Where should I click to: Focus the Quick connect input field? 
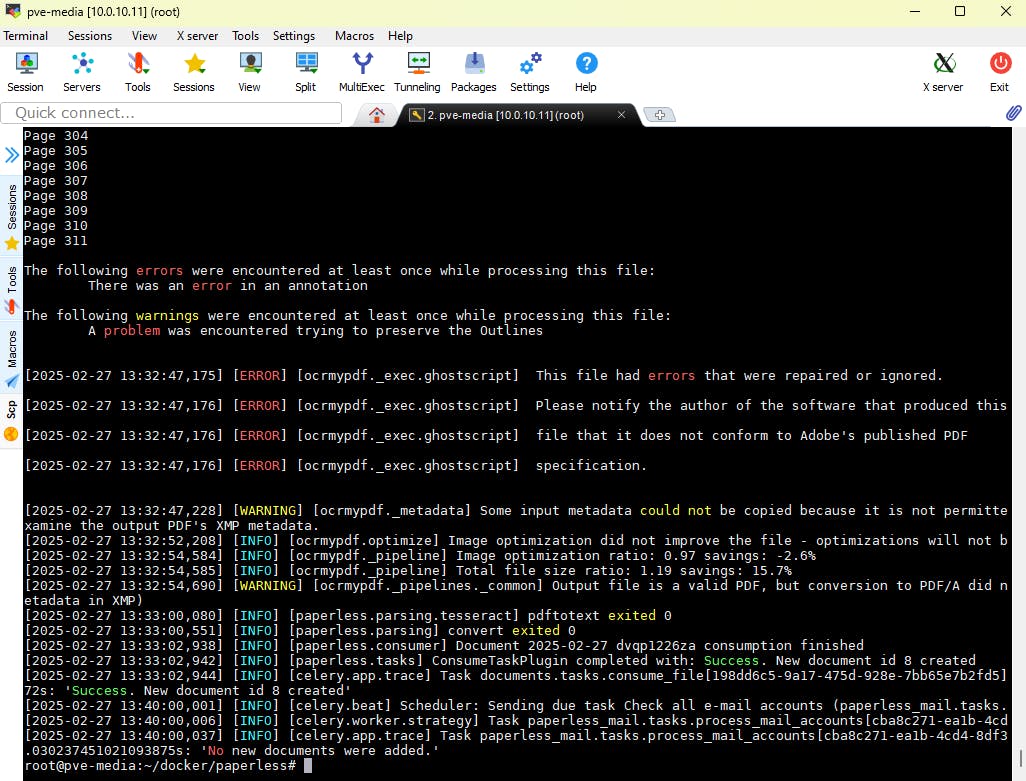click(x=171, y=113)
